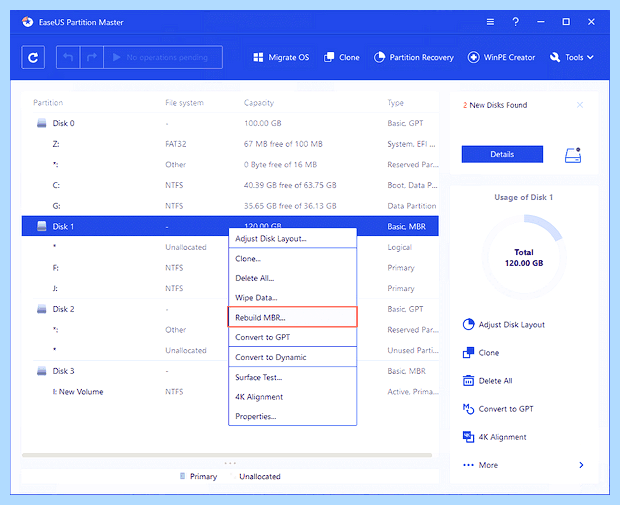Select the Disk 2 row
Image resolution: width=620 pixels, height=505 pixels.
pyautogui.click(x=230, y=309)
